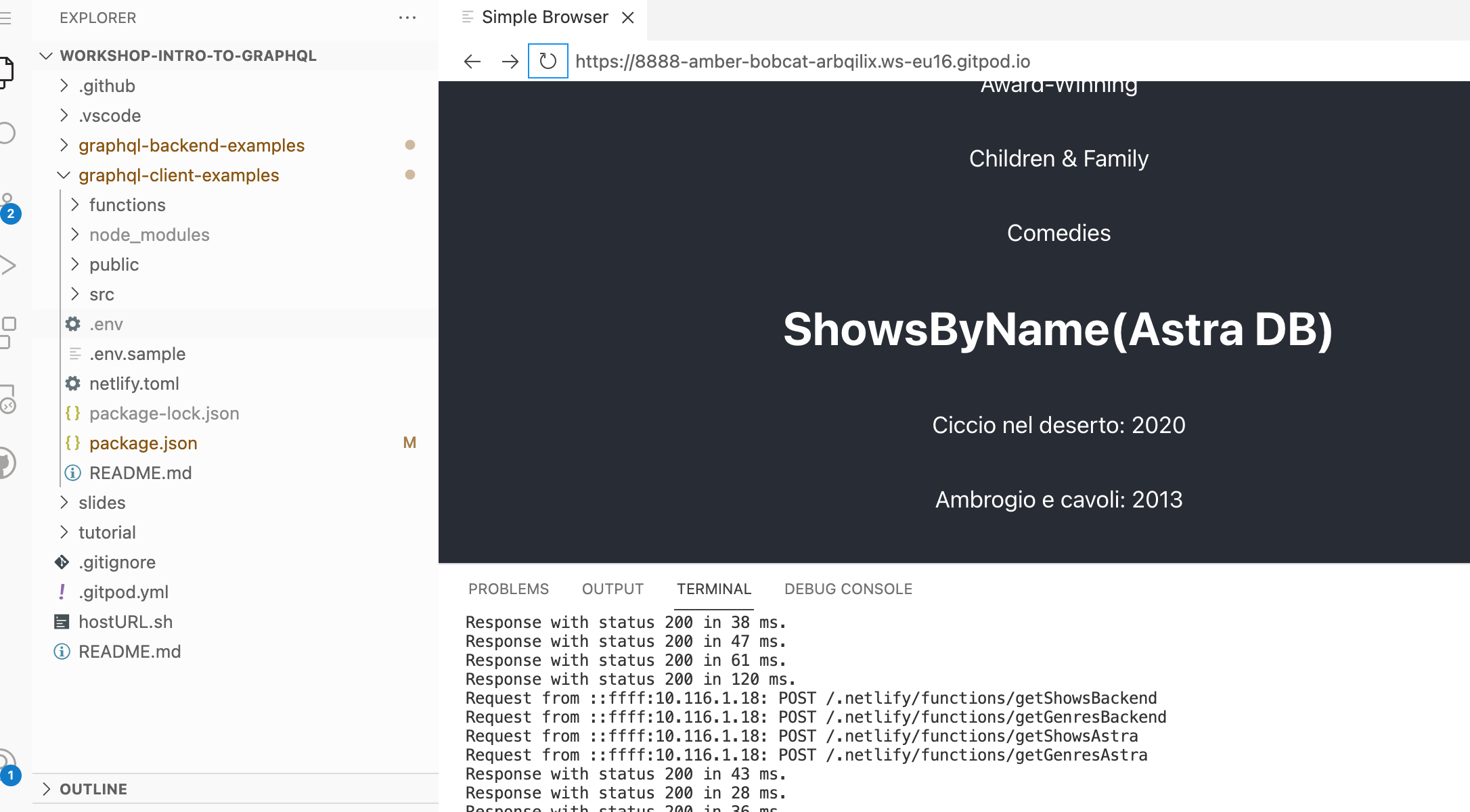Select the modified package.json file
The image size is (1470, 812).
(x=143, y=443)
